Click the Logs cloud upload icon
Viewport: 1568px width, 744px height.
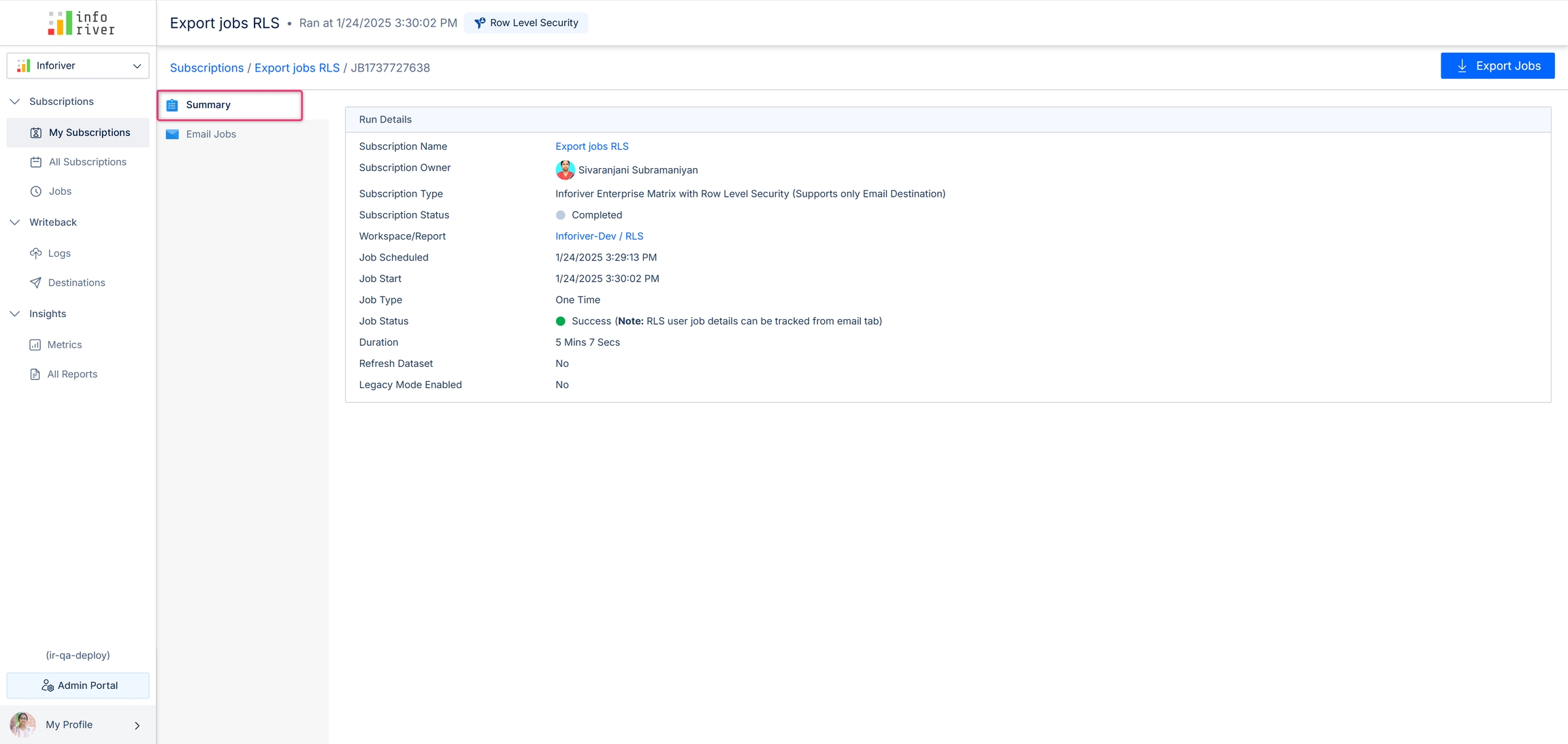tap(36, 253)
